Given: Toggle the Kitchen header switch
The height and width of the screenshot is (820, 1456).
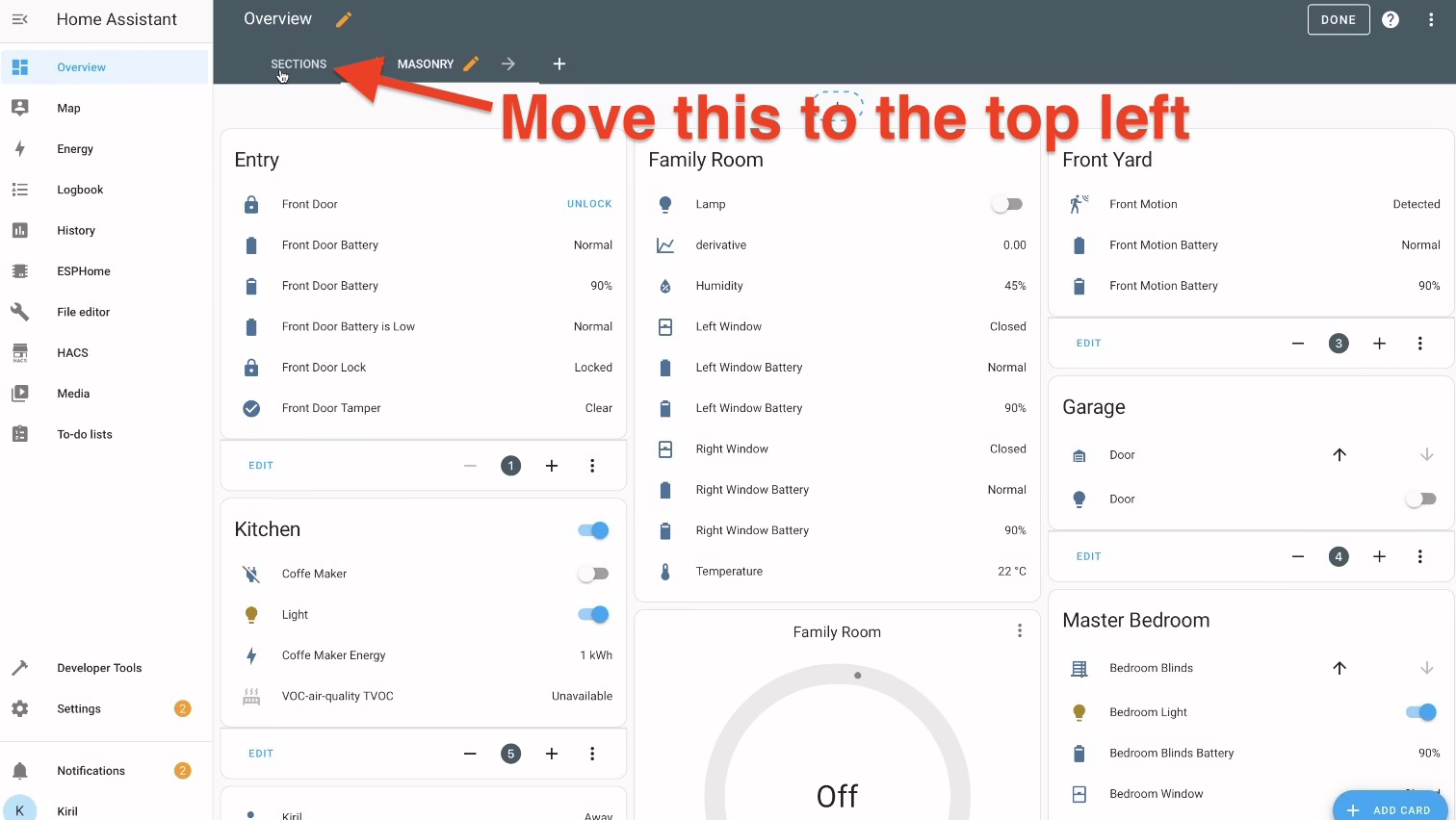Looking at the screenshot, I should [x=593, y=530].
